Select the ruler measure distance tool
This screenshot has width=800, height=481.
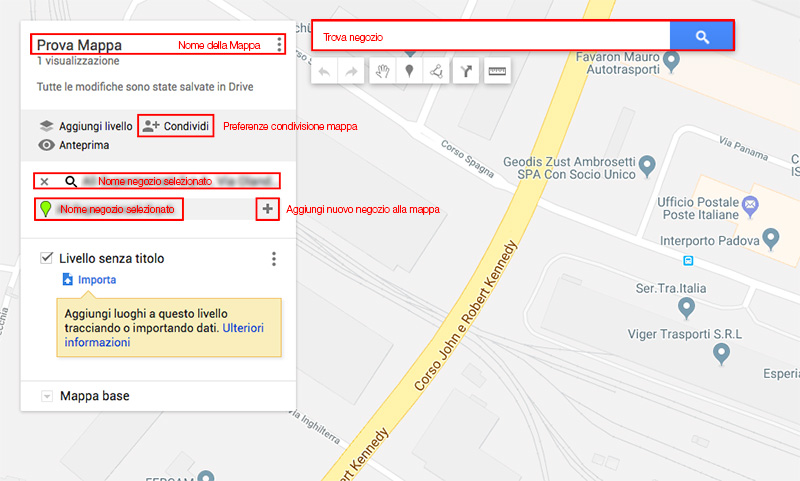tap(497, 71)
